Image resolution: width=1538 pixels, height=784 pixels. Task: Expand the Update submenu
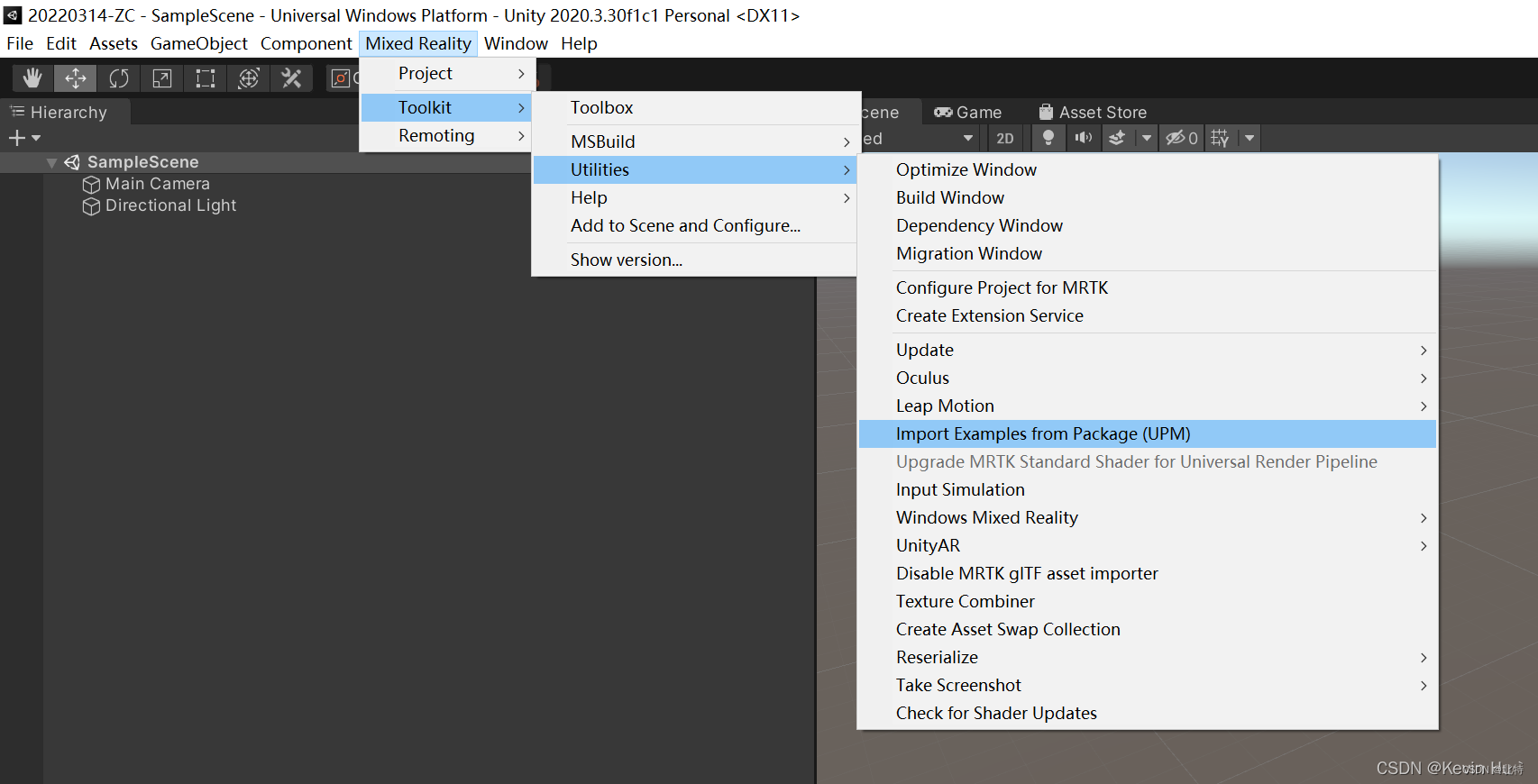click(1148, 350)
